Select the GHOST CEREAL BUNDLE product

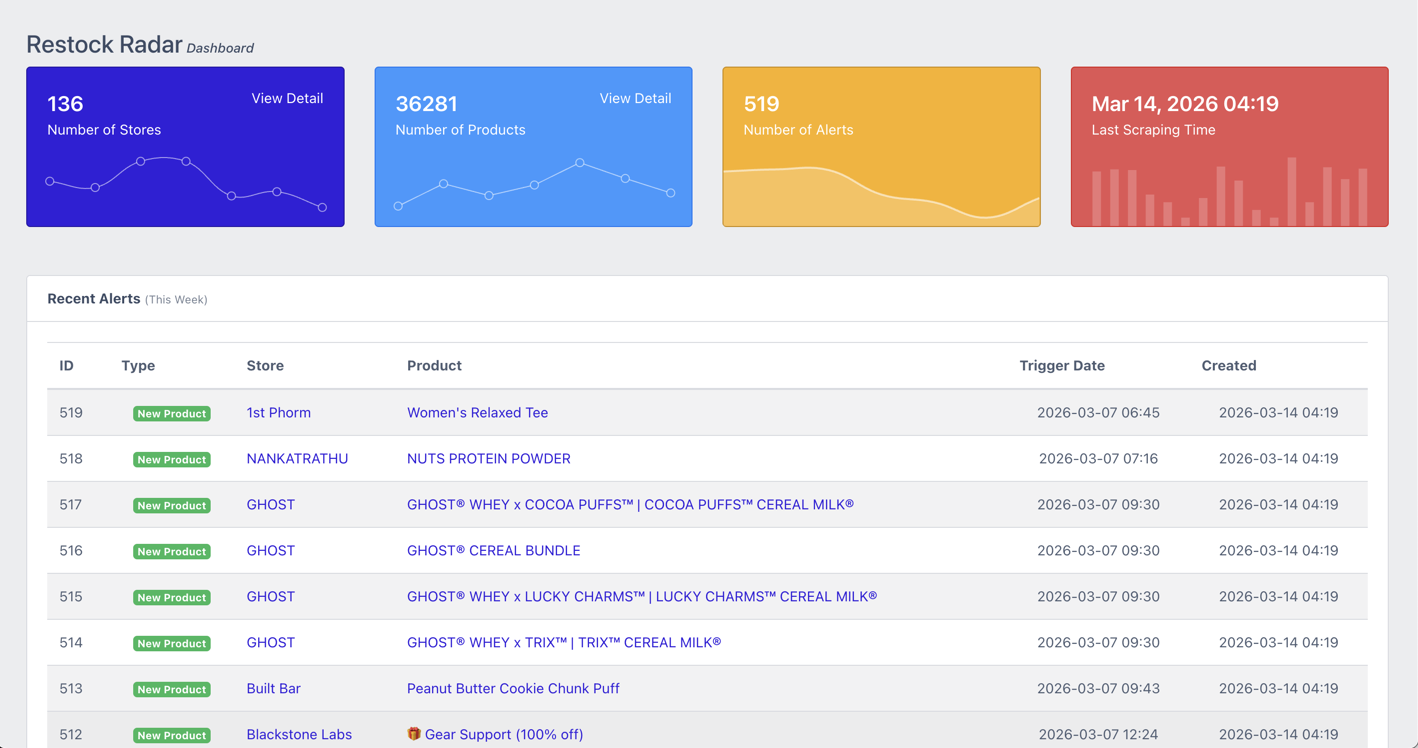pos(494,550)
